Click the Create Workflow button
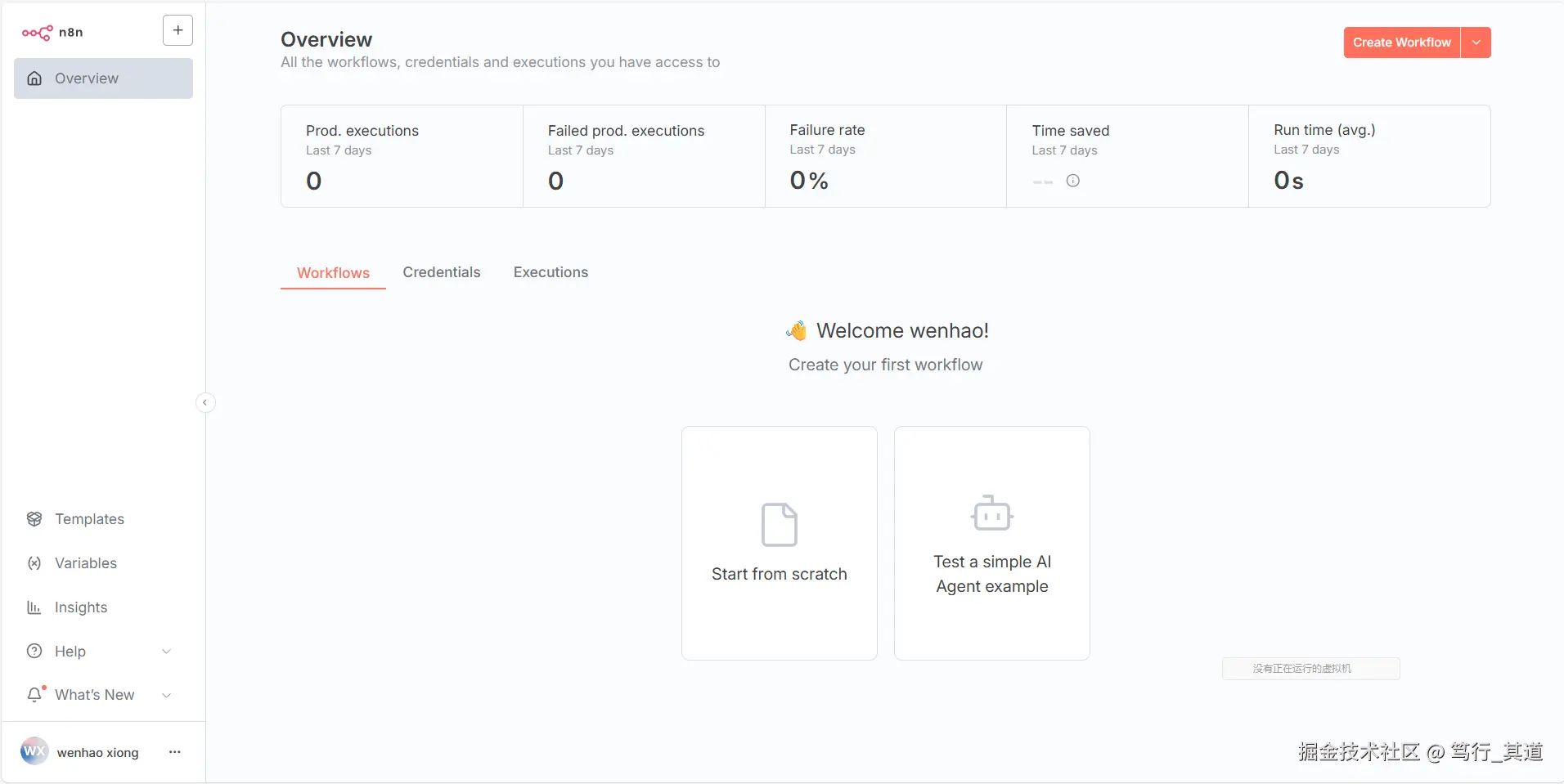This screenshot has width=1564, height=784. [1401, 43]
